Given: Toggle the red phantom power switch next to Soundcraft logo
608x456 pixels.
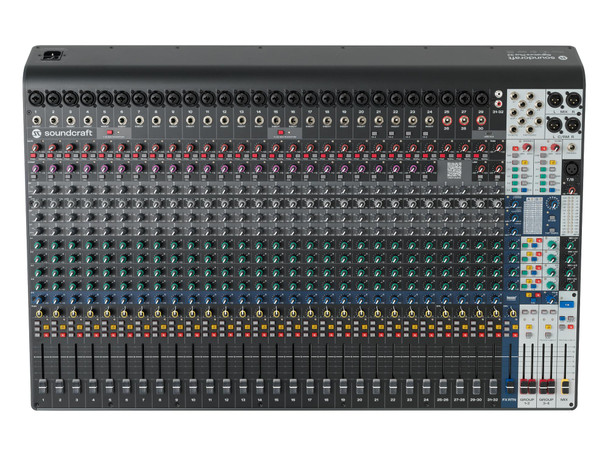Looking at the screenshot, I should pyautogui.click(x=109, y=133).
